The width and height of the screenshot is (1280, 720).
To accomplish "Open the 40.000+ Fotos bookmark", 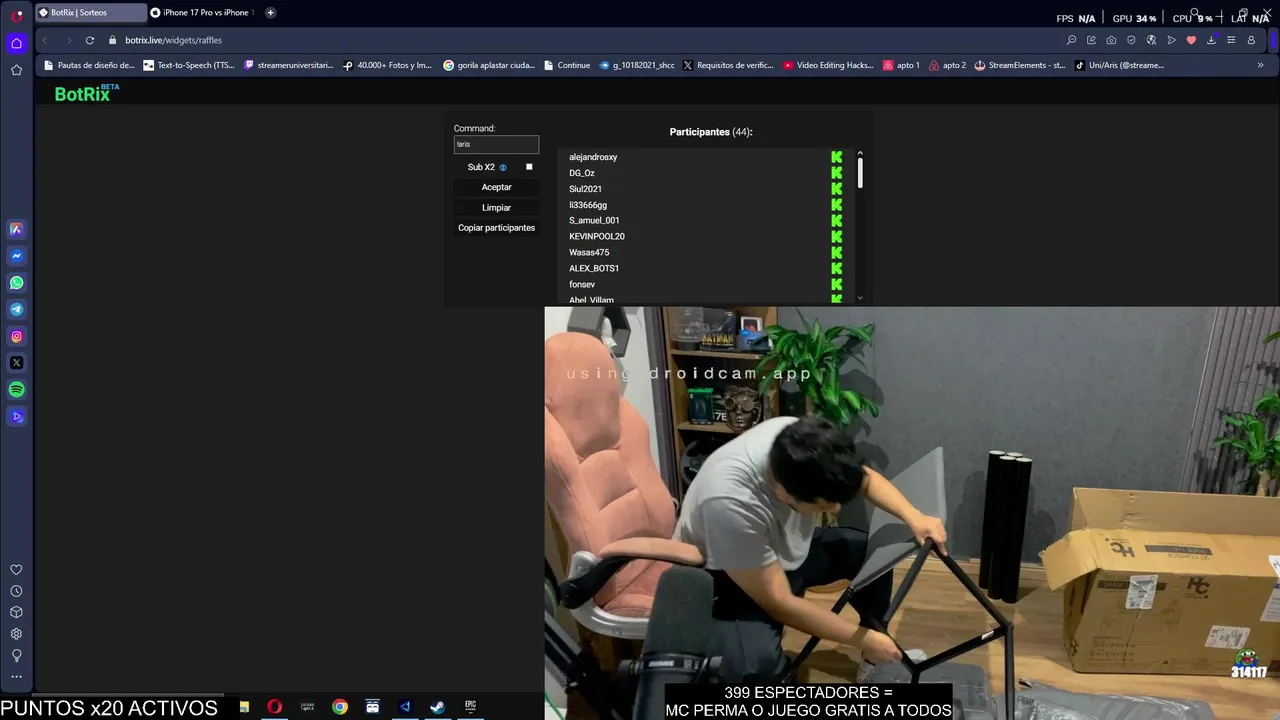I will (387, 65).
